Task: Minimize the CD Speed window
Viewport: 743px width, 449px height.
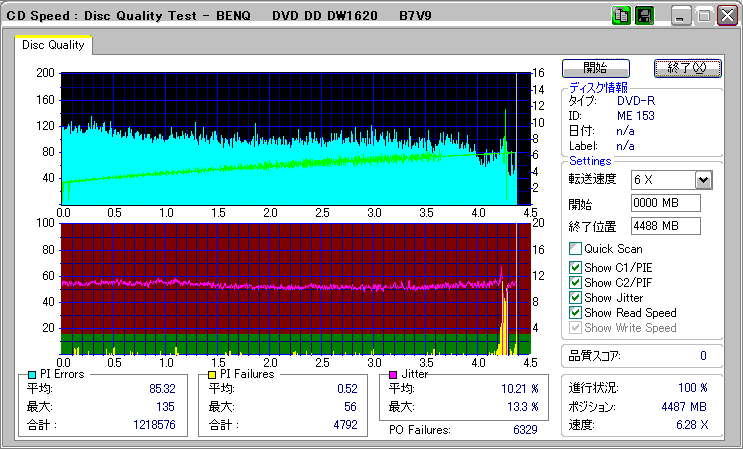Action: coord(682,16)
